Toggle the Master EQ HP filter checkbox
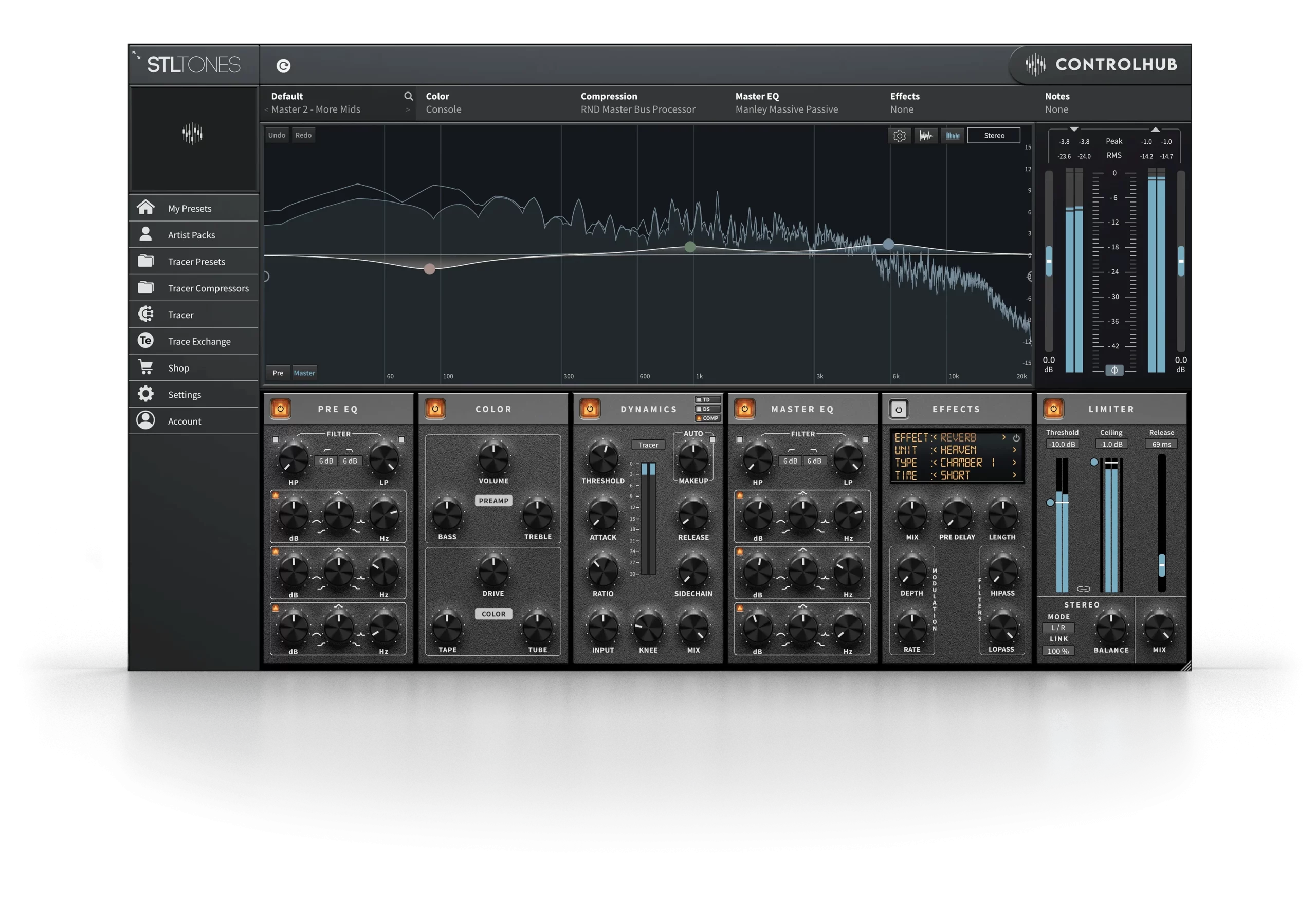The image size is (1316, 901). tap(740, 439)
